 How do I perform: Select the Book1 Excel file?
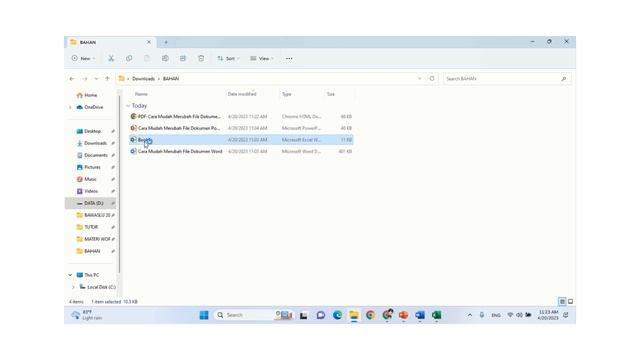241,140
